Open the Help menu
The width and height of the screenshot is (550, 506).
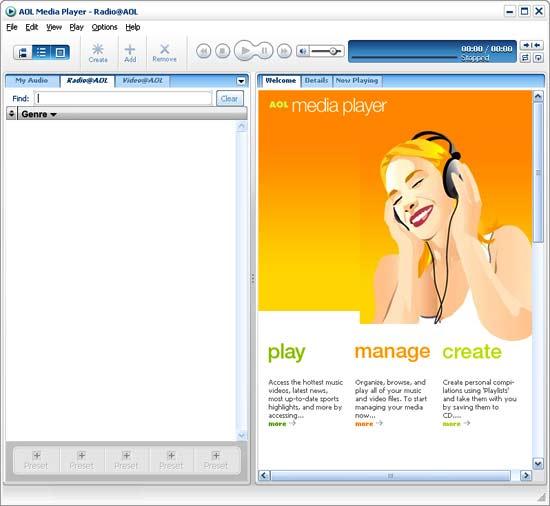click(133, 27)
